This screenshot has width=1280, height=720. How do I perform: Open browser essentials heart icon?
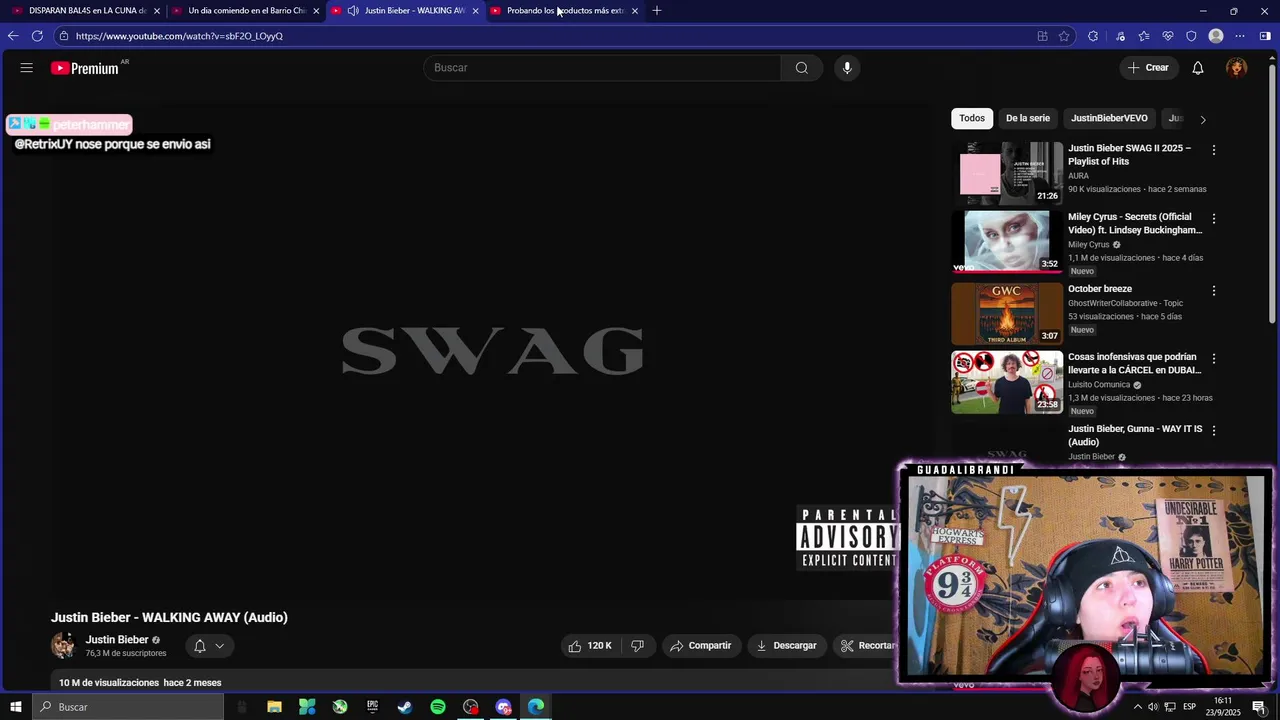(x=1168, y=36)
